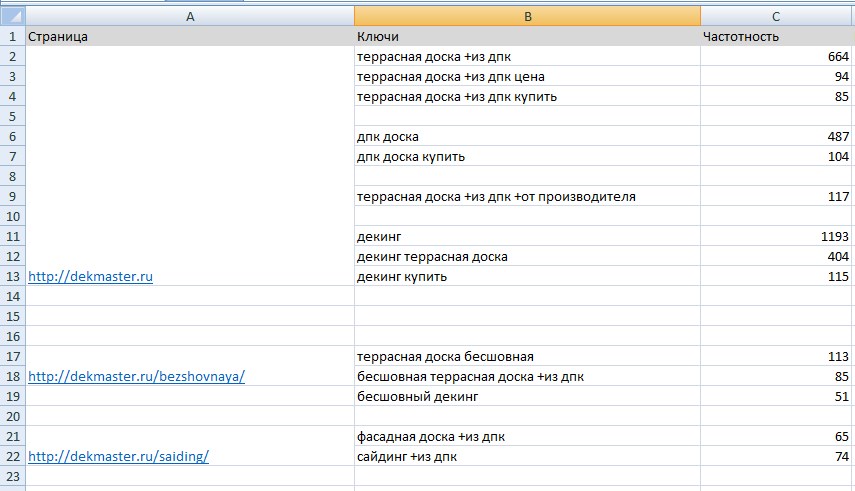Screen dimensions: 855x491
Task: Select row 22 header
Action: pos(13,457)
